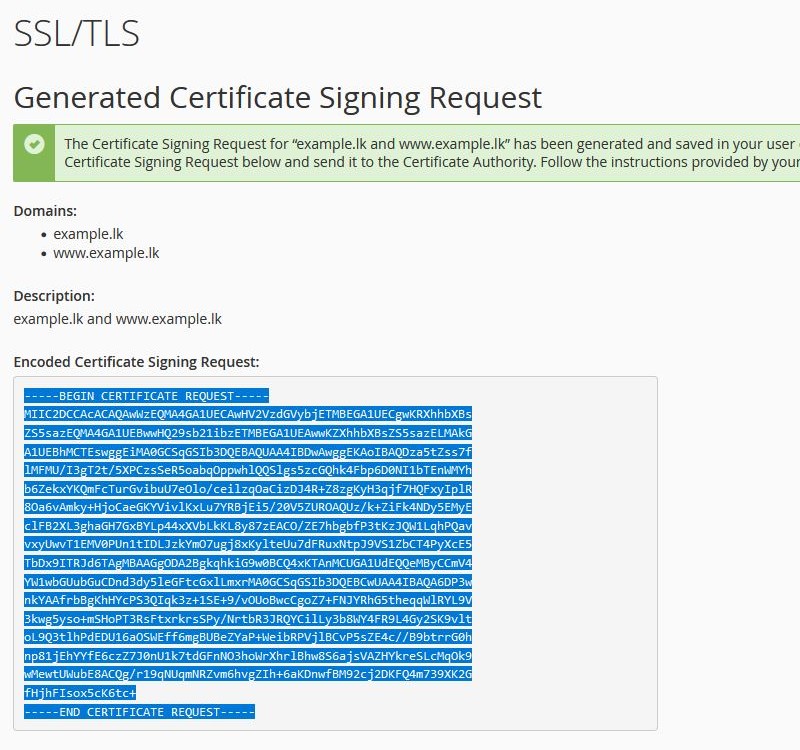Screen dimensions: 800x750
Task: Click the Encoded Certificate Signing Request label
Action: 136,362
